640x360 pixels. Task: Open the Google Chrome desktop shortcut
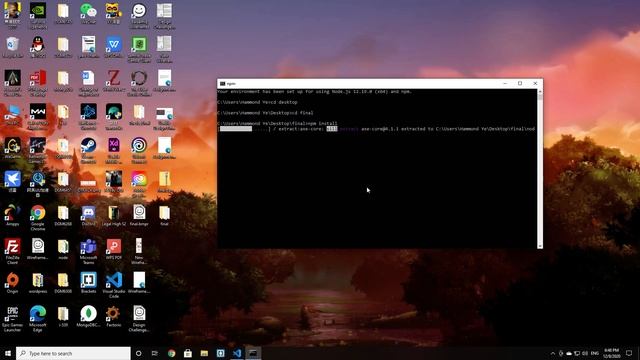pyautogui.click(x=38, y=218)
